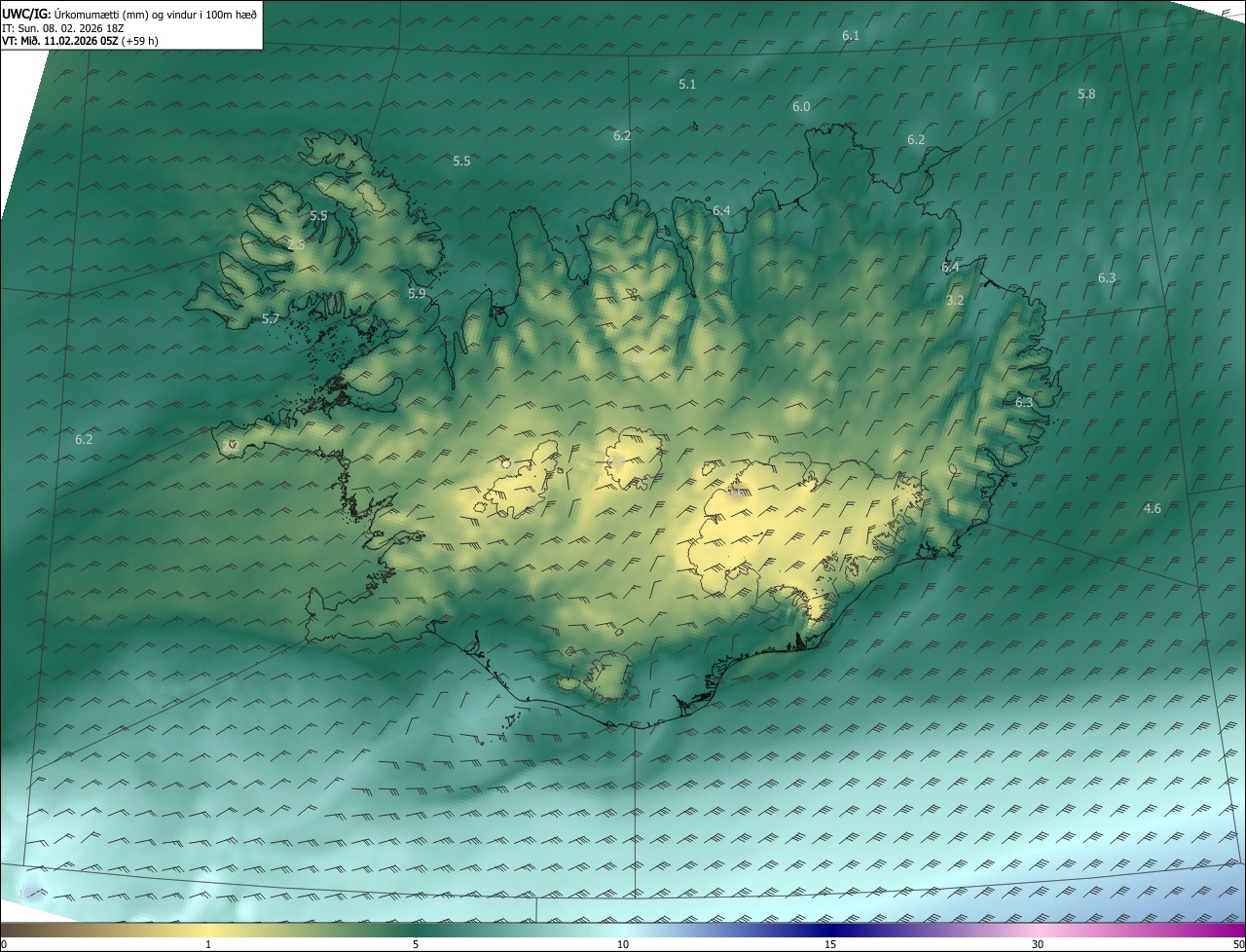Click the 5.9 value label on the map

pos(417,293)
